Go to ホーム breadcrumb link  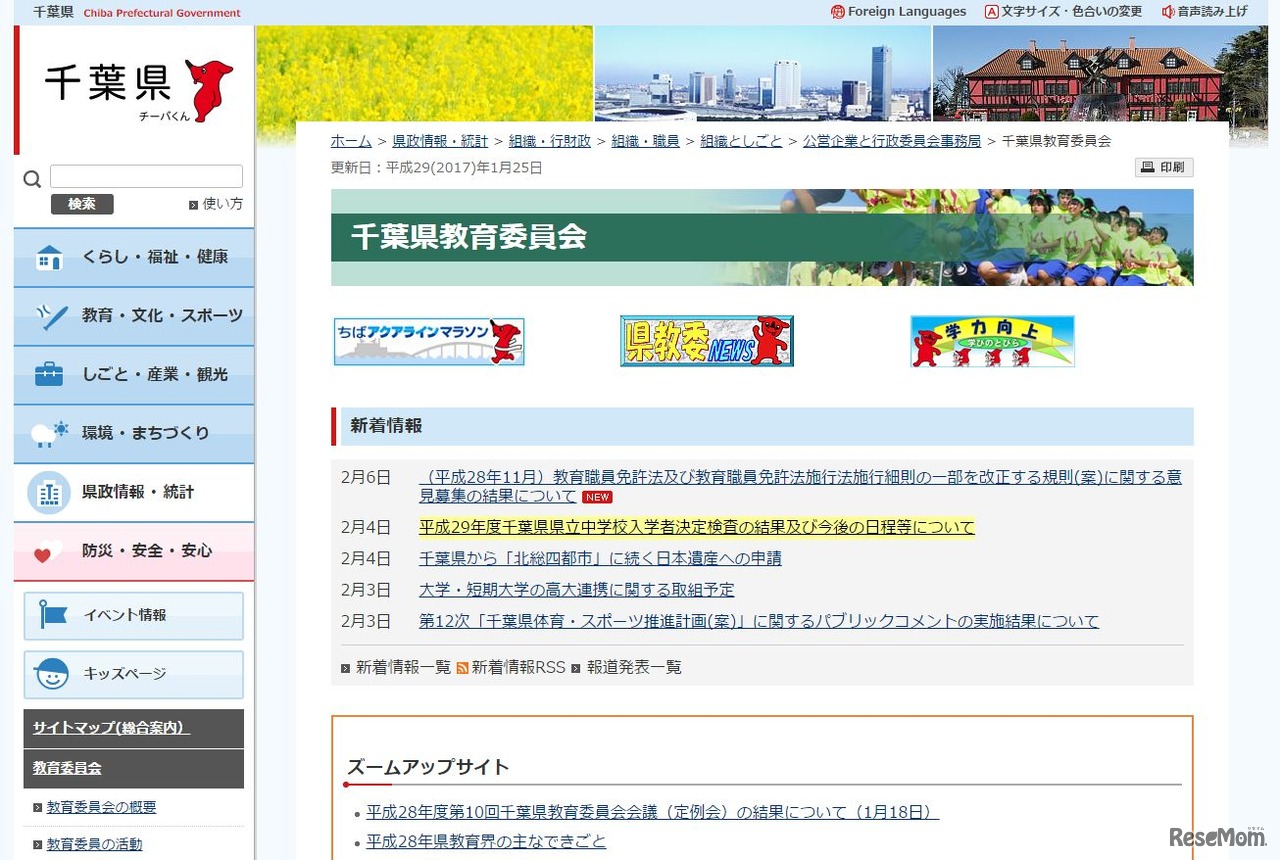tap(351, 141)
